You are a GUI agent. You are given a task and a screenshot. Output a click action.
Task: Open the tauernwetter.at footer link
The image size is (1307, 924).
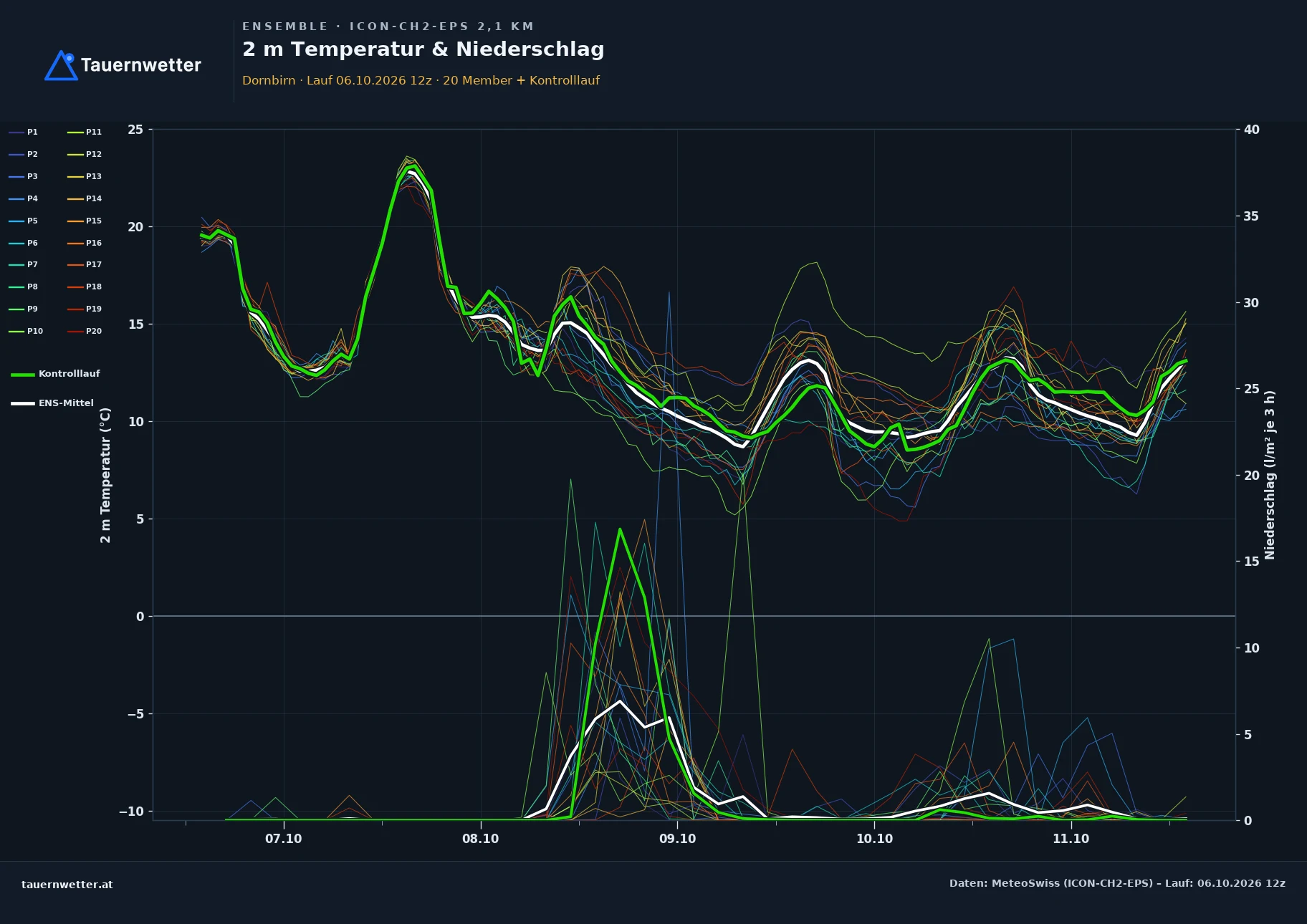pyautogui.click(x=67, y=885)
